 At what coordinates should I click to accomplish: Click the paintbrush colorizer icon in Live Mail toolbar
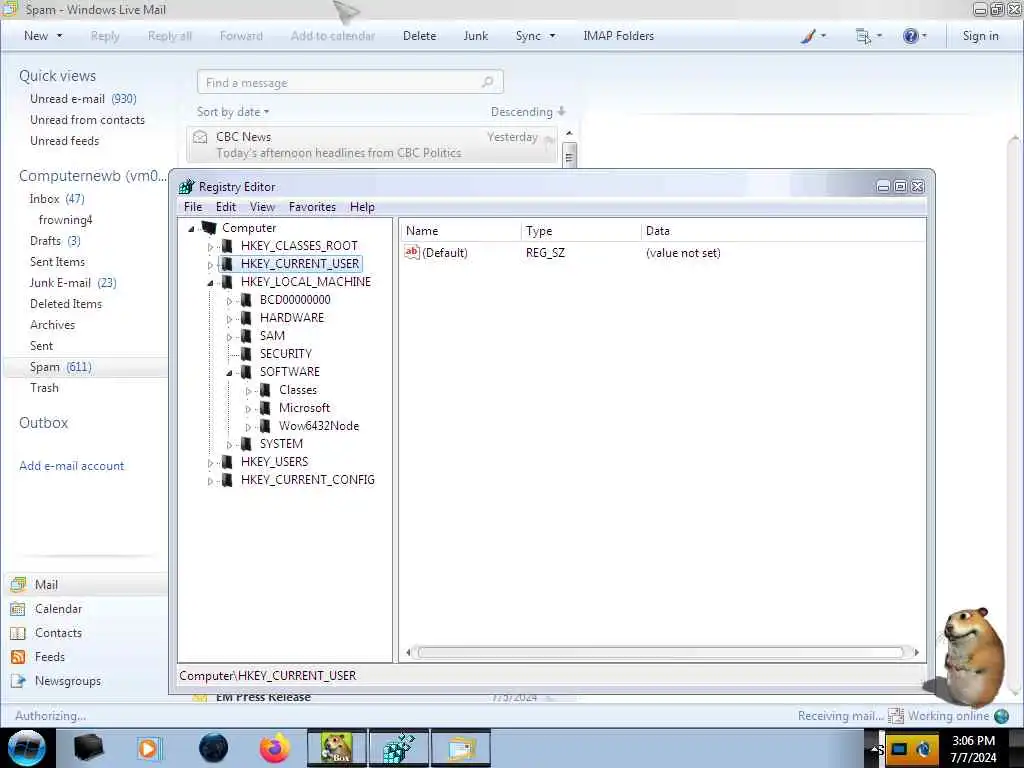(808, 36)
